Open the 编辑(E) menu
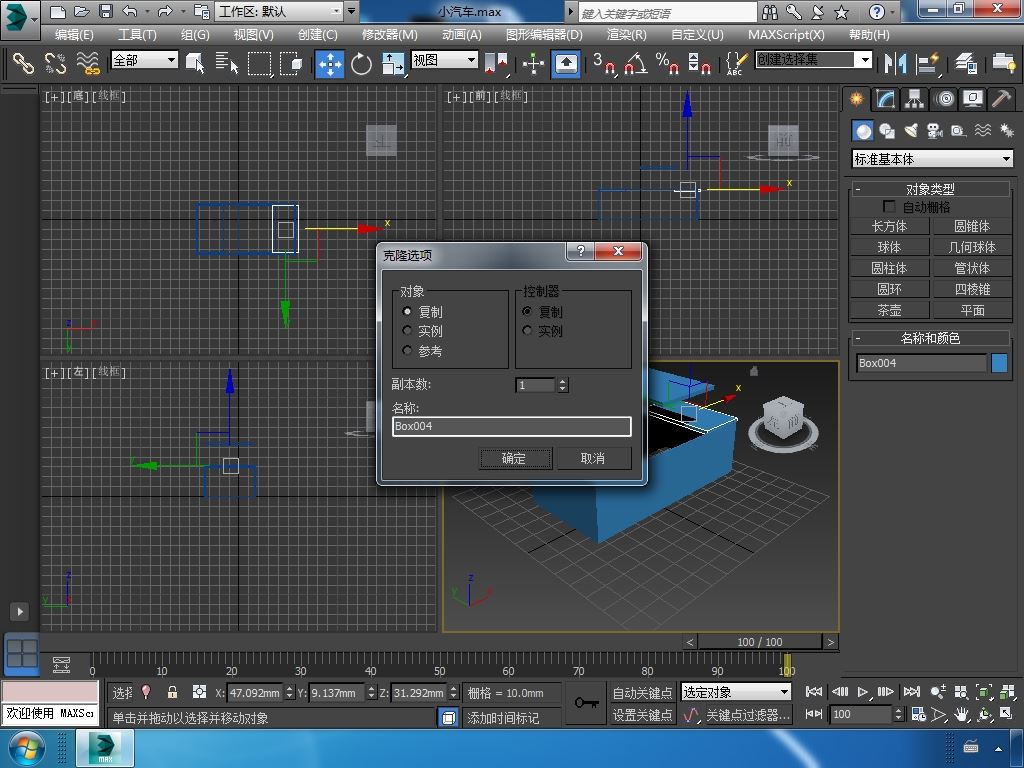1024x768 pixels. tap(74, 35)
